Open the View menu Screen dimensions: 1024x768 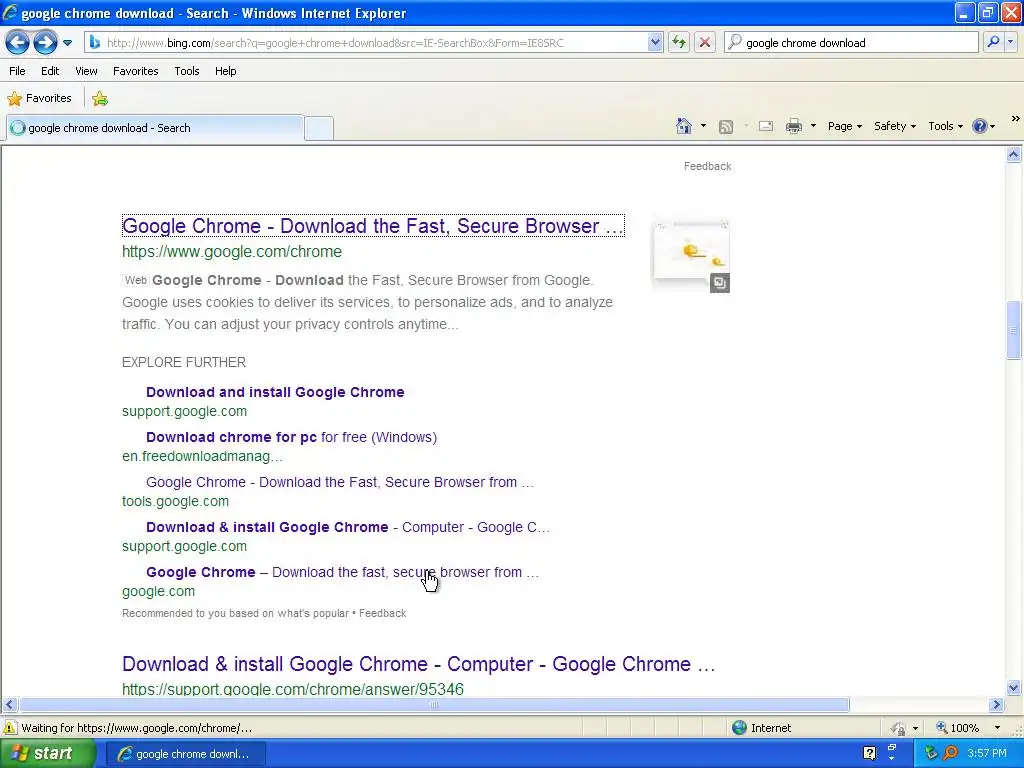pyautogui.click(x=86, y=71)
